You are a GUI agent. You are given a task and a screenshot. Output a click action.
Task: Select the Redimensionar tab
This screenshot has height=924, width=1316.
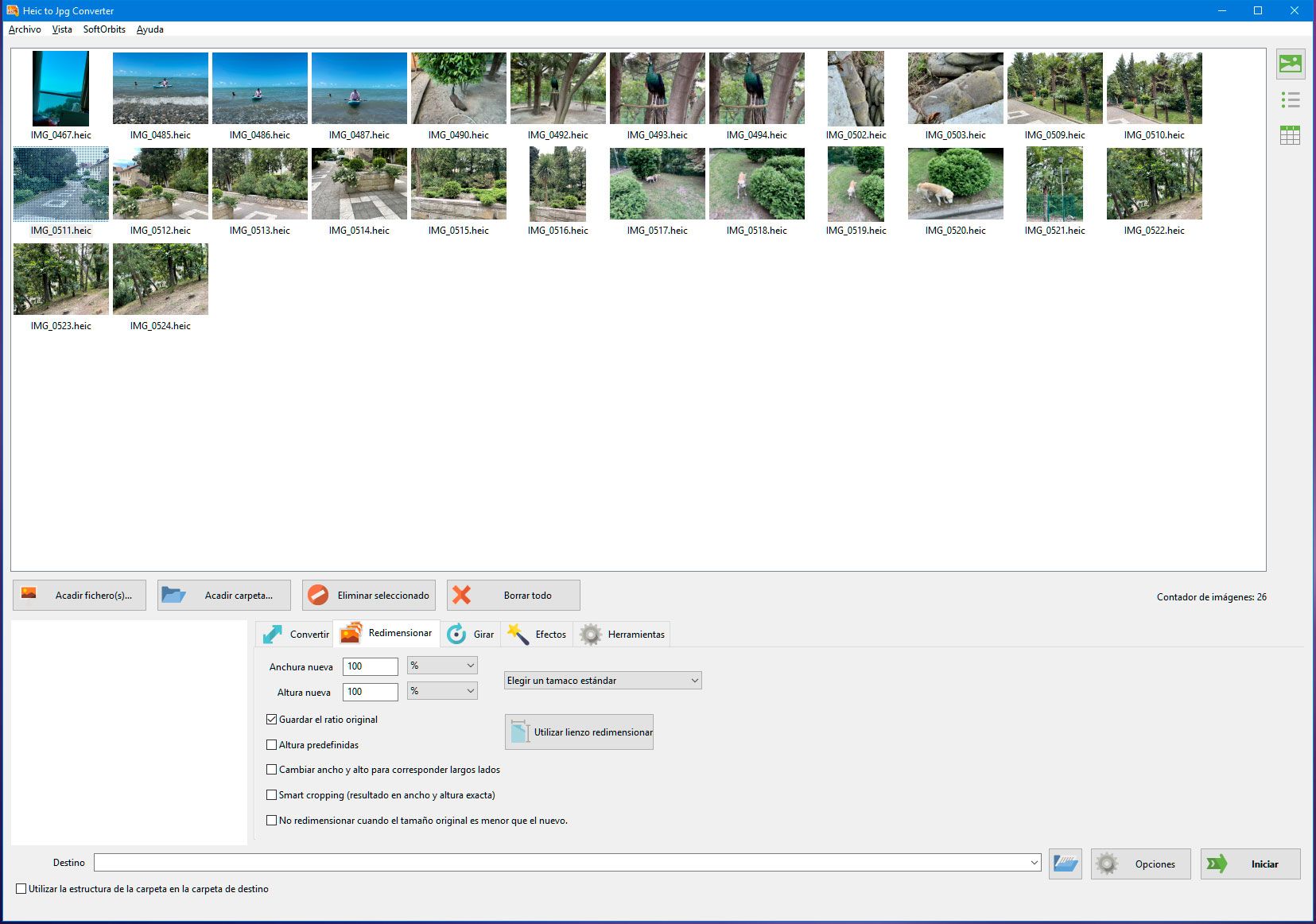click(x=386, y=633)
